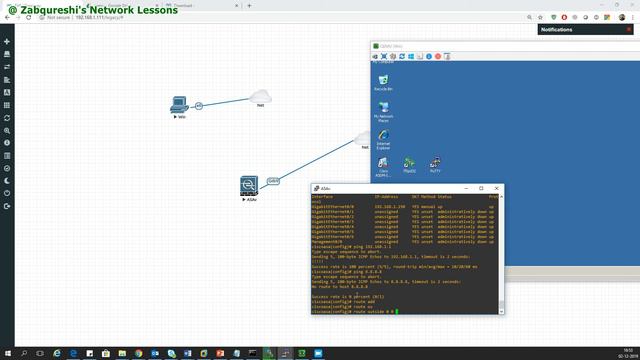Open Internet Explorer icon in QEMU window
Screen dimensions: 640x360
click(x=383, y=140)
